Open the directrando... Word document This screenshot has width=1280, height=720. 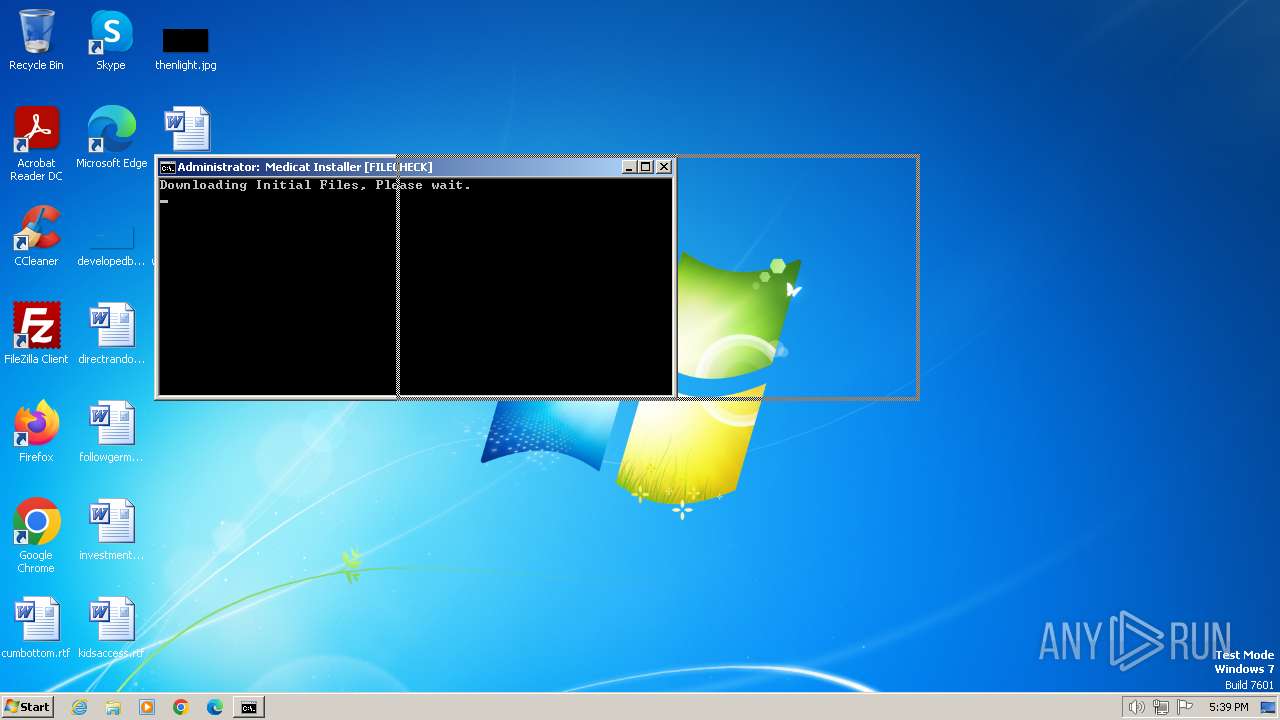111,334
